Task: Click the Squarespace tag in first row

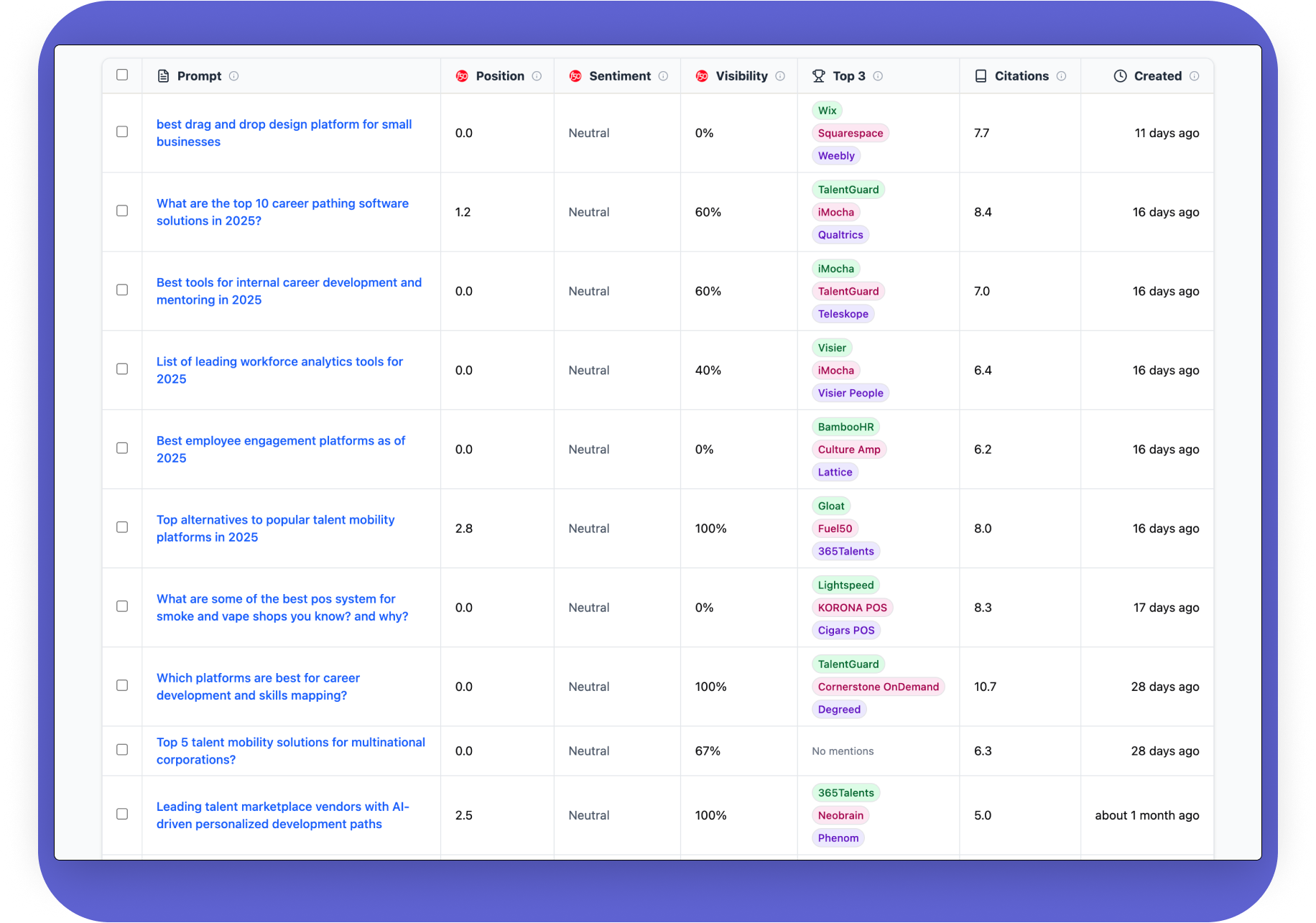Action: coord(850,133)
